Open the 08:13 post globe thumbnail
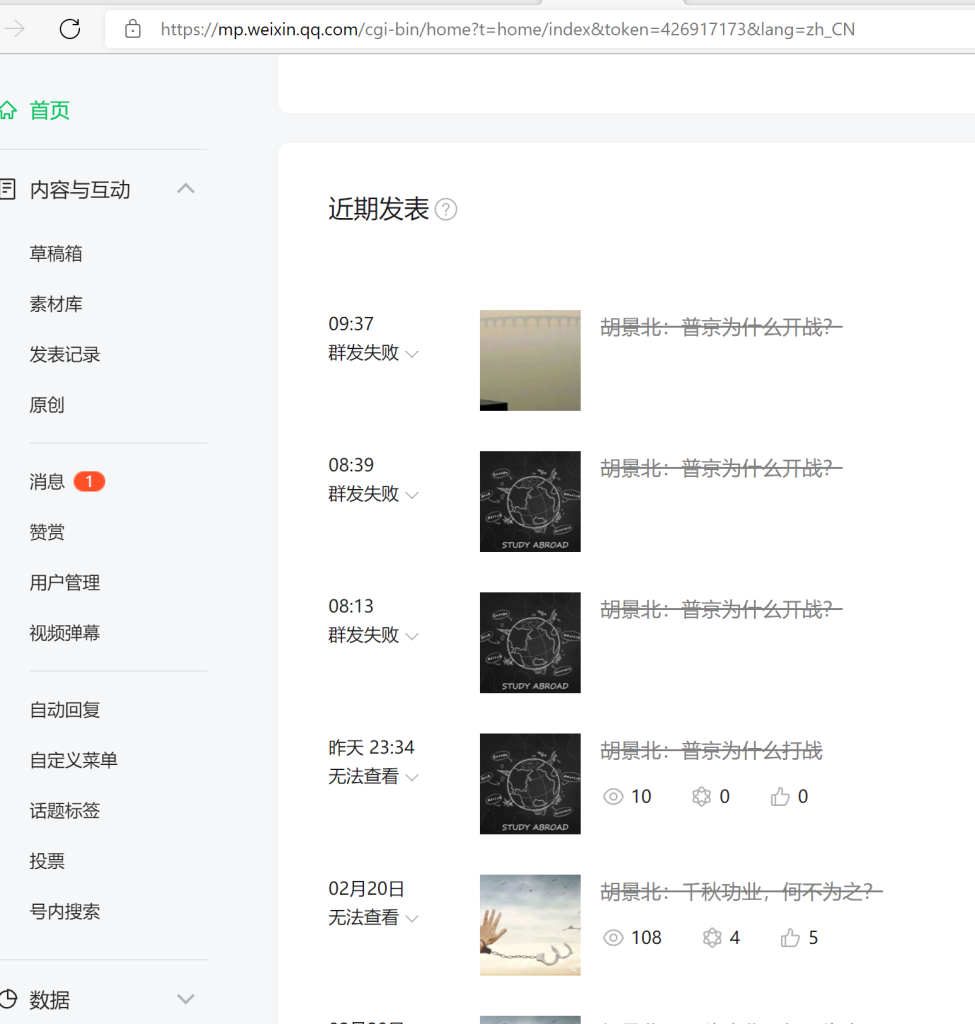This screenshot has width=975, height=1024. (530, 643)
